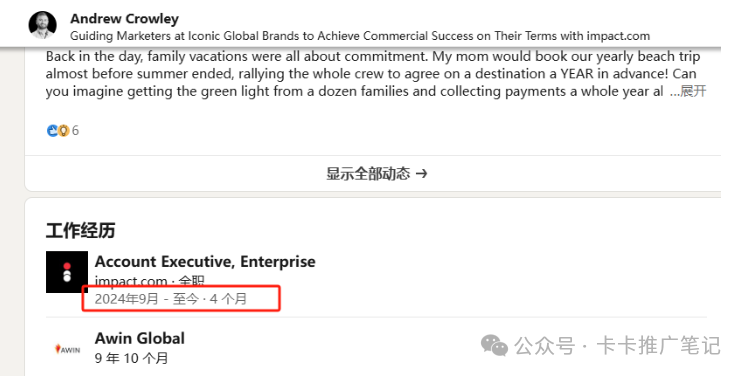Image resolution: width=745 pixels, height=376 pixels.
Task: Click the 卡卡推广笔记 watermark text
Action: pos(659,346)
